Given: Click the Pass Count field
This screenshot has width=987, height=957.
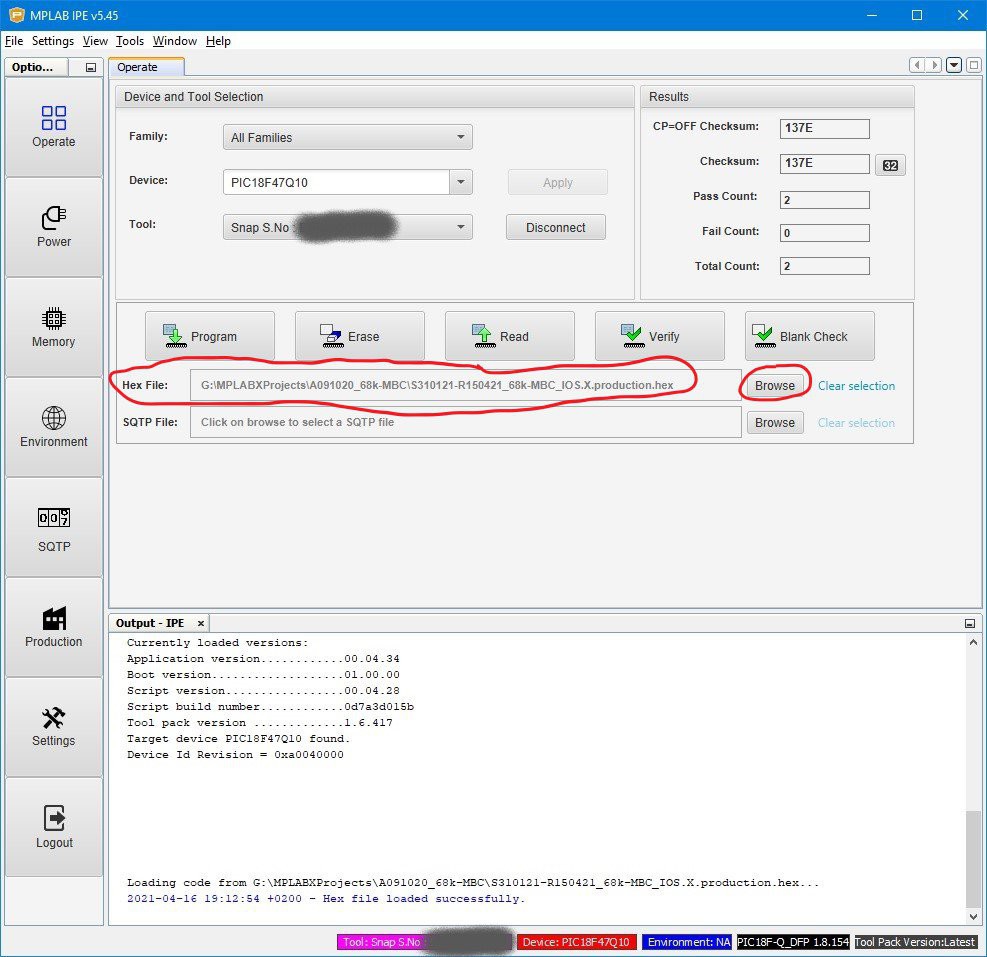Looking at the screenshot, I should [825, 200].
